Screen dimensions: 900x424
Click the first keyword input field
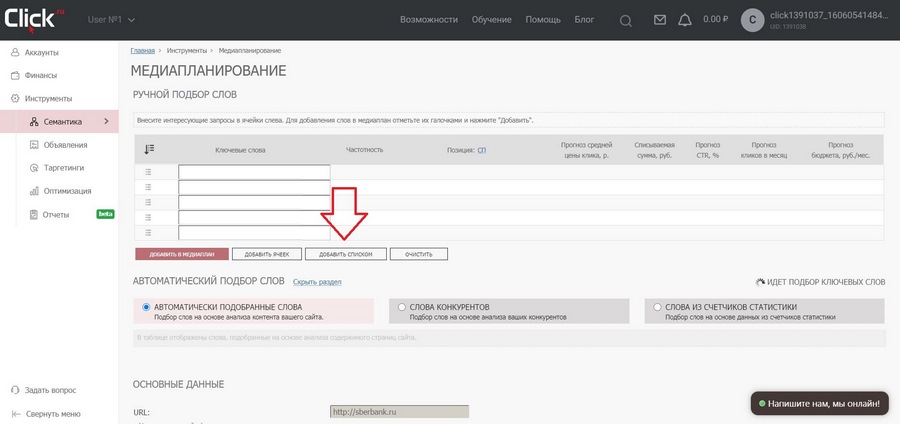(254, 172)
